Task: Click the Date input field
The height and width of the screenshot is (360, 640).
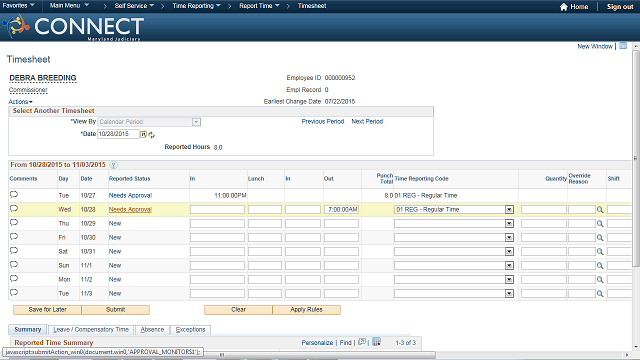Action: [118, 134]
